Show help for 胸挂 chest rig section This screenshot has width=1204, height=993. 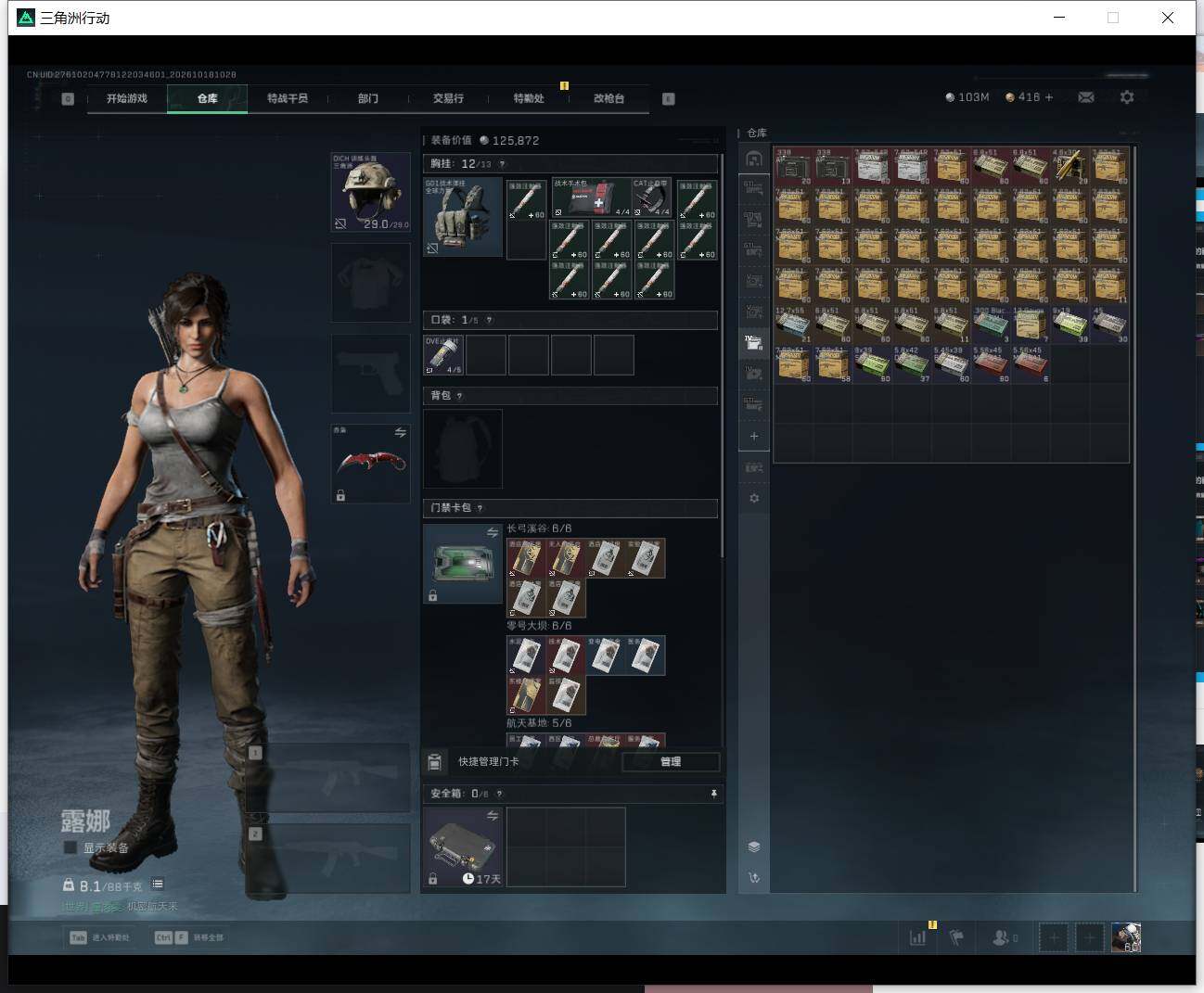502,164
